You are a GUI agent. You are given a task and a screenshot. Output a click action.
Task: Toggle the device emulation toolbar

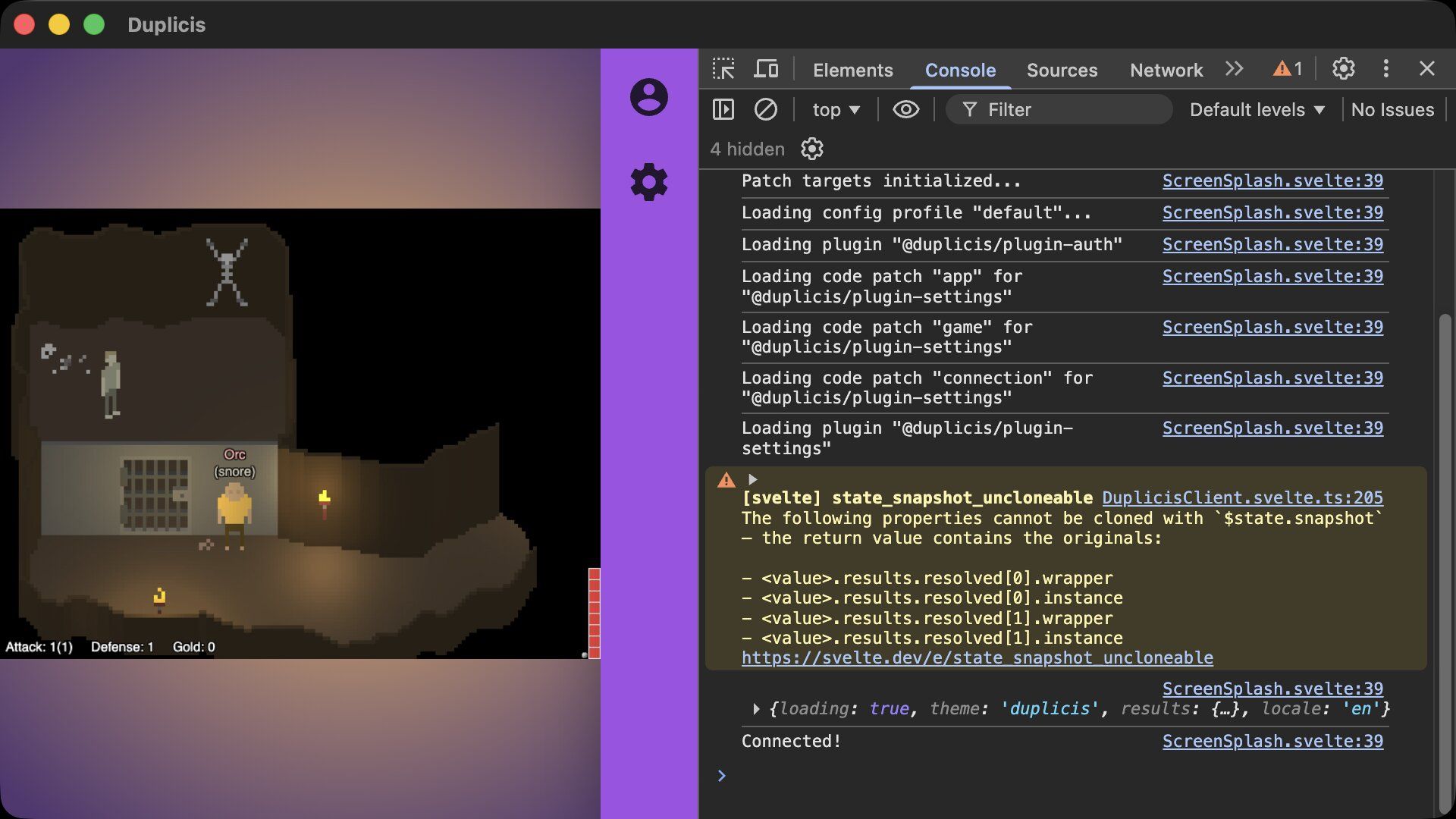click(767, 69)
